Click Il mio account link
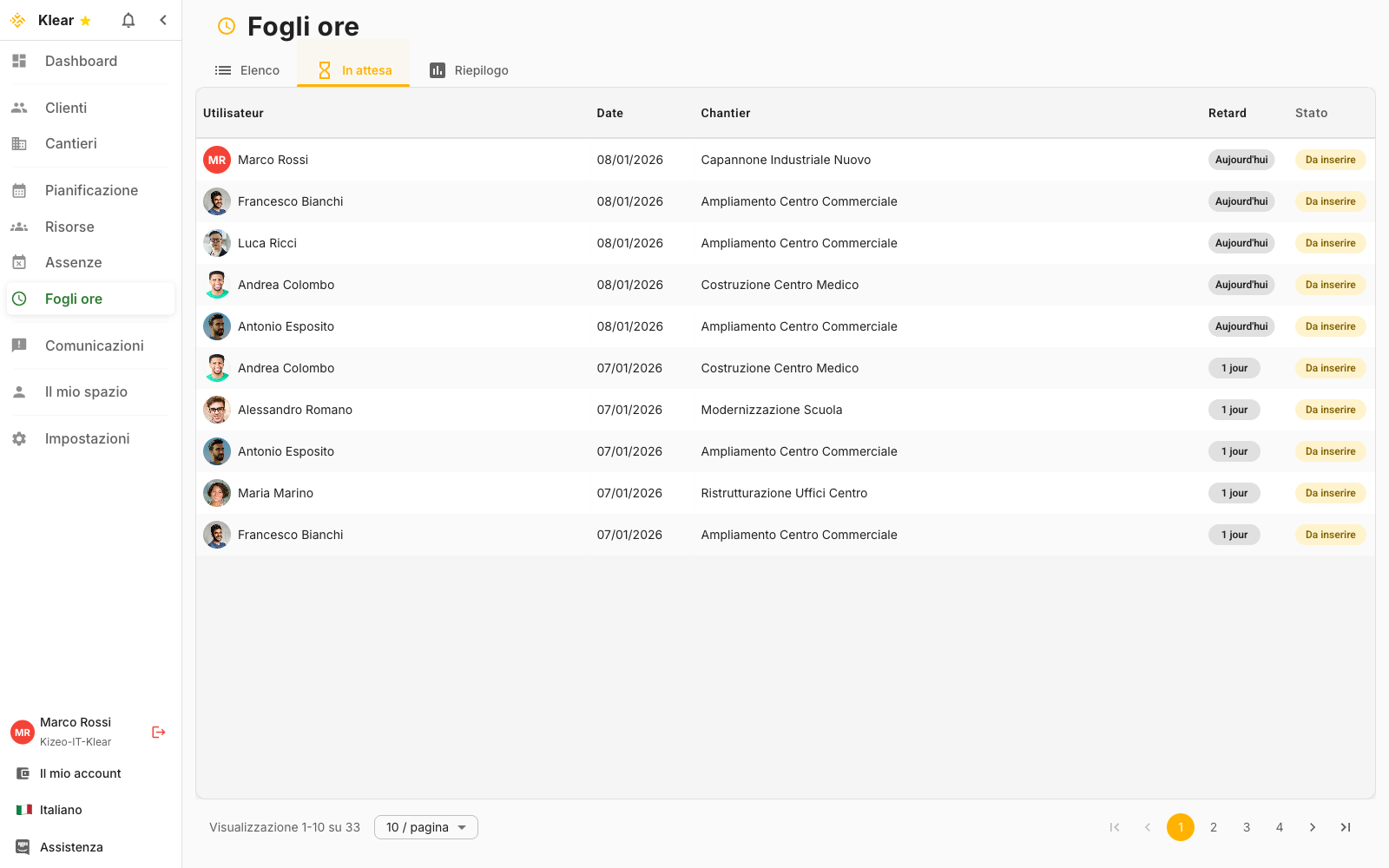1389x868 pixels. 80,773
